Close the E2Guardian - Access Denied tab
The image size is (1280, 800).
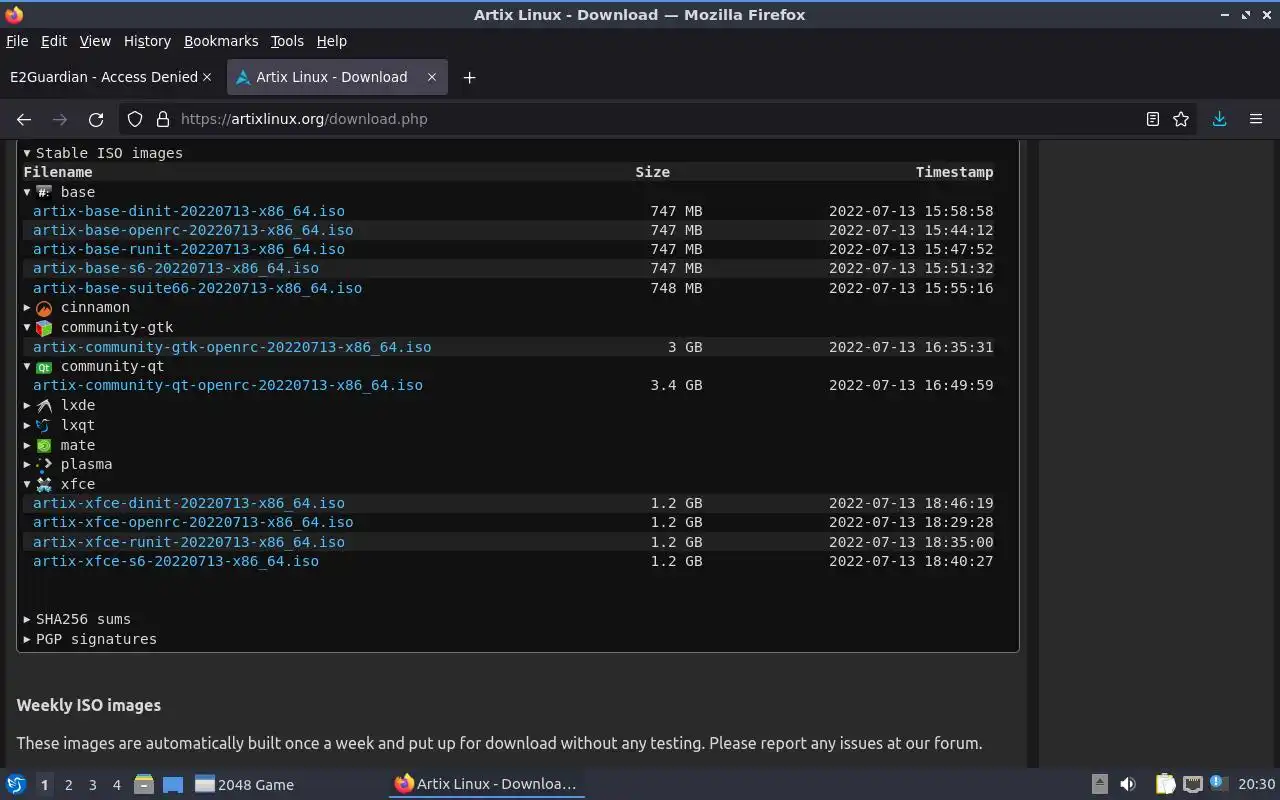coord(207,77)
